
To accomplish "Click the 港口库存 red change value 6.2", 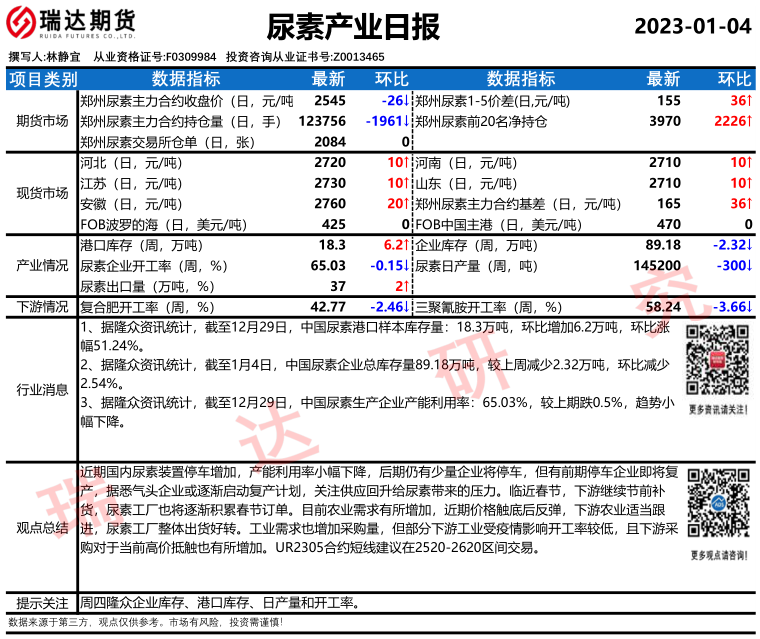I will [x=394, y=245].
